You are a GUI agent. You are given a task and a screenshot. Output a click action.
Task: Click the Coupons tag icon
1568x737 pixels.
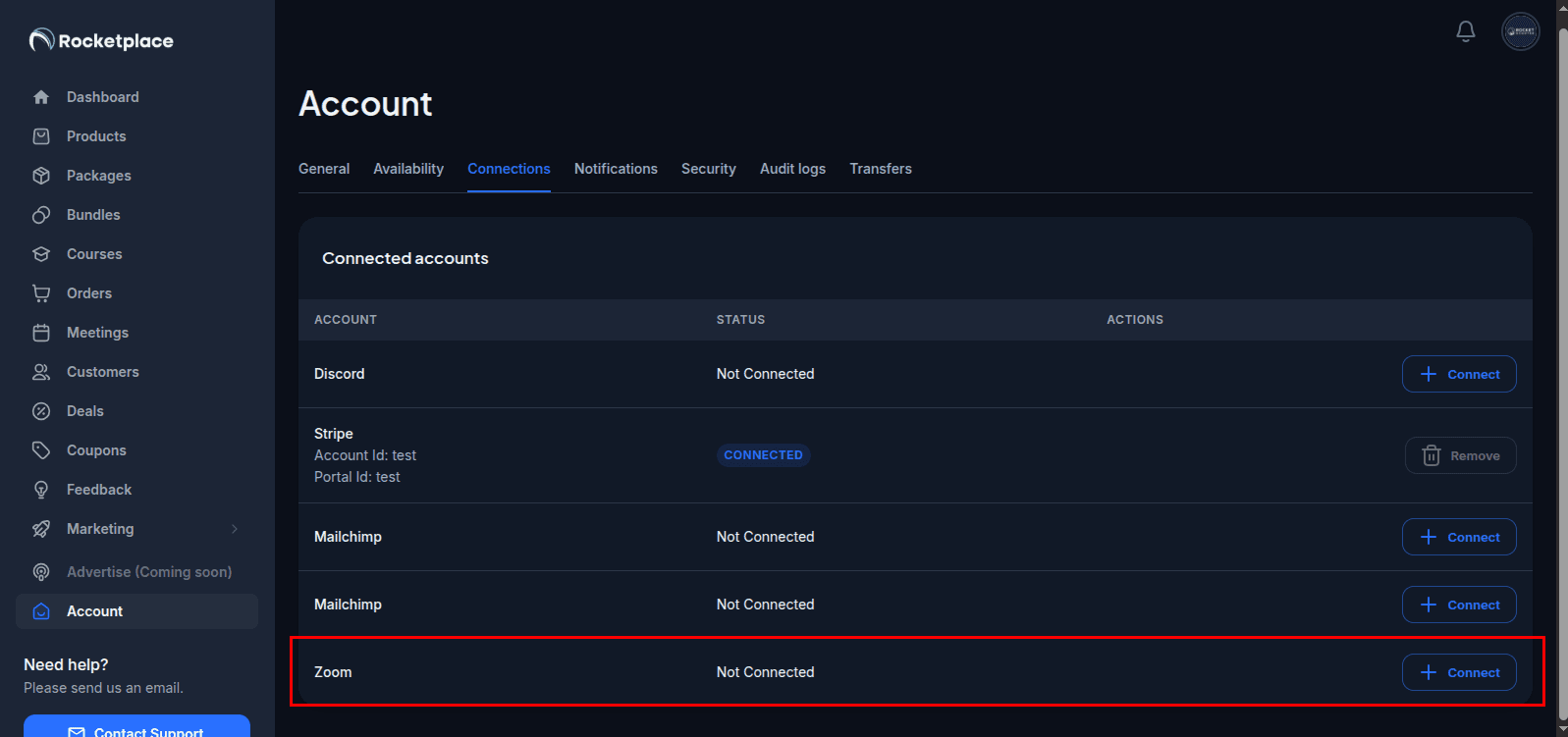(41, 450)
